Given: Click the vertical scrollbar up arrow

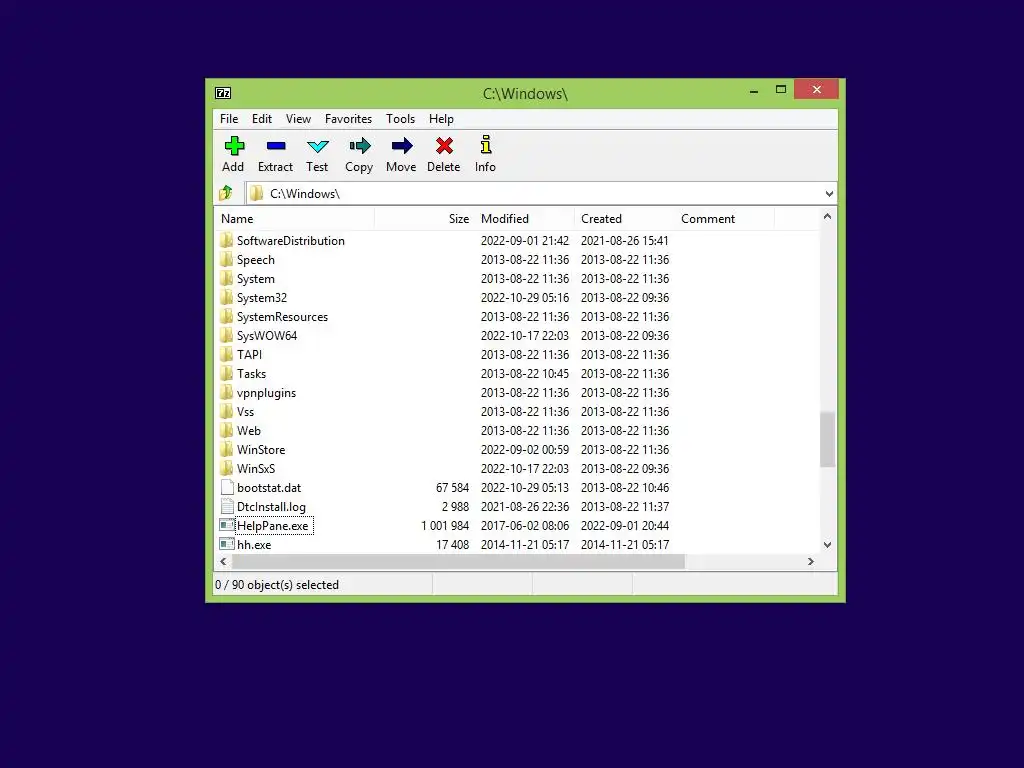Looking at the screenshot, I should click(x=827, y=216).
